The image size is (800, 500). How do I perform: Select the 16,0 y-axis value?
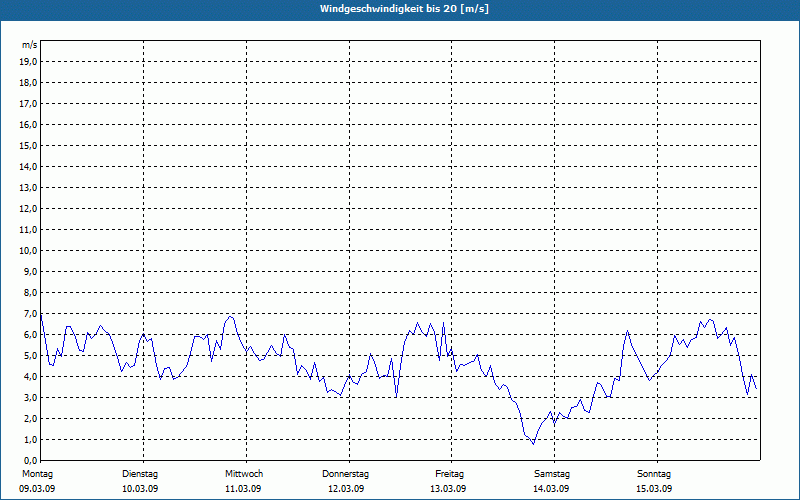[28, 124]
